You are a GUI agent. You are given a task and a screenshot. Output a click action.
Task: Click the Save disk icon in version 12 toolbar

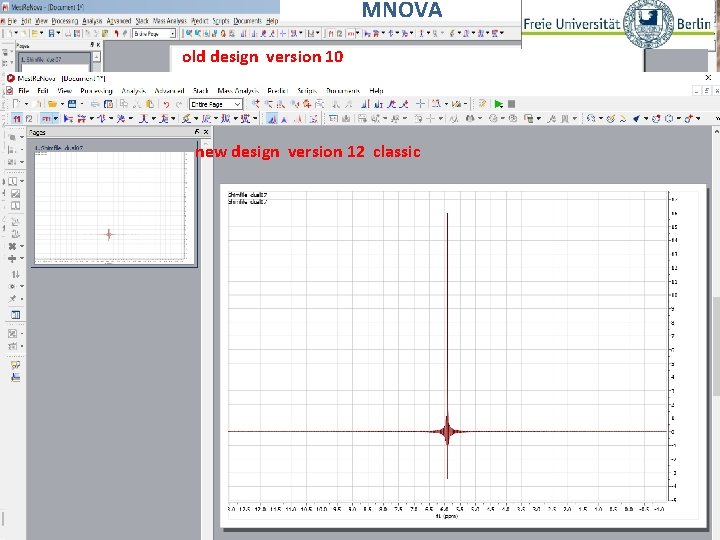pos(72,104)
